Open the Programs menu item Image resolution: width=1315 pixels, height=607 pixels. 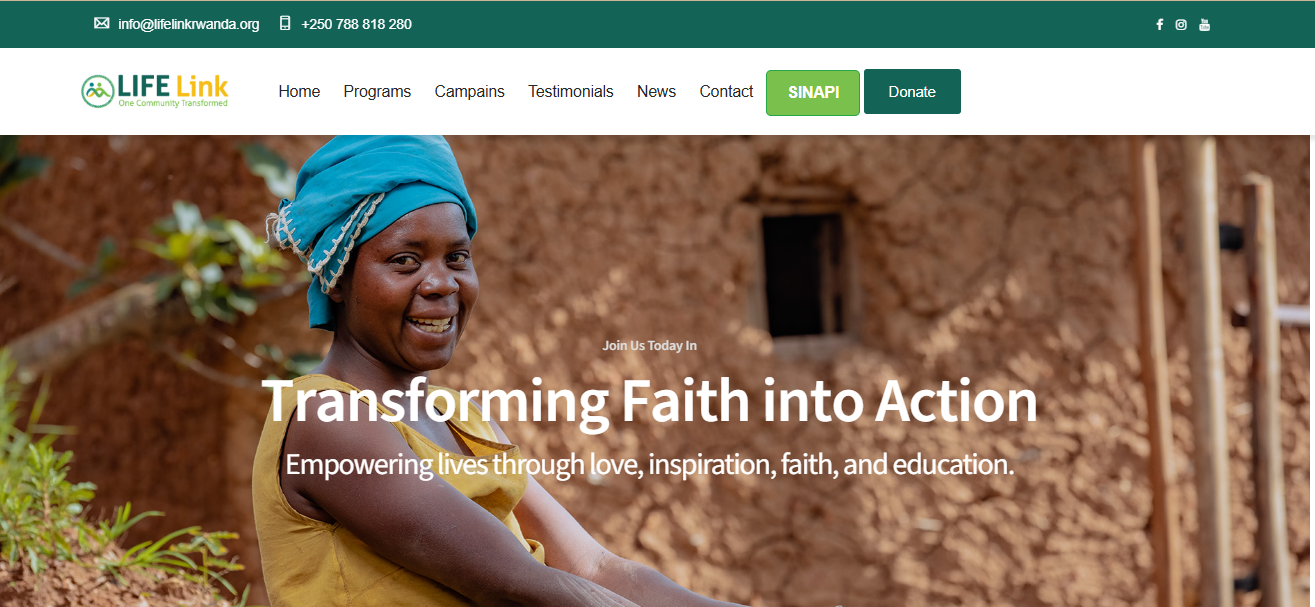[x=377, y=91]
